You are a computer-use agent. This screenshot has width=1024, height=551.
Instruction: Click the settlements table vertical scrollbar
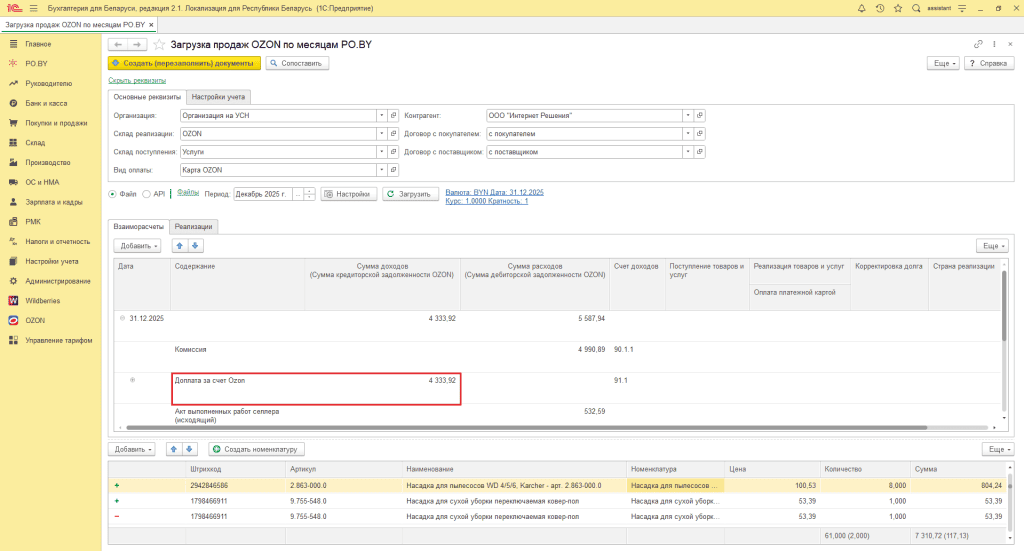click(x=1004, y=306)
